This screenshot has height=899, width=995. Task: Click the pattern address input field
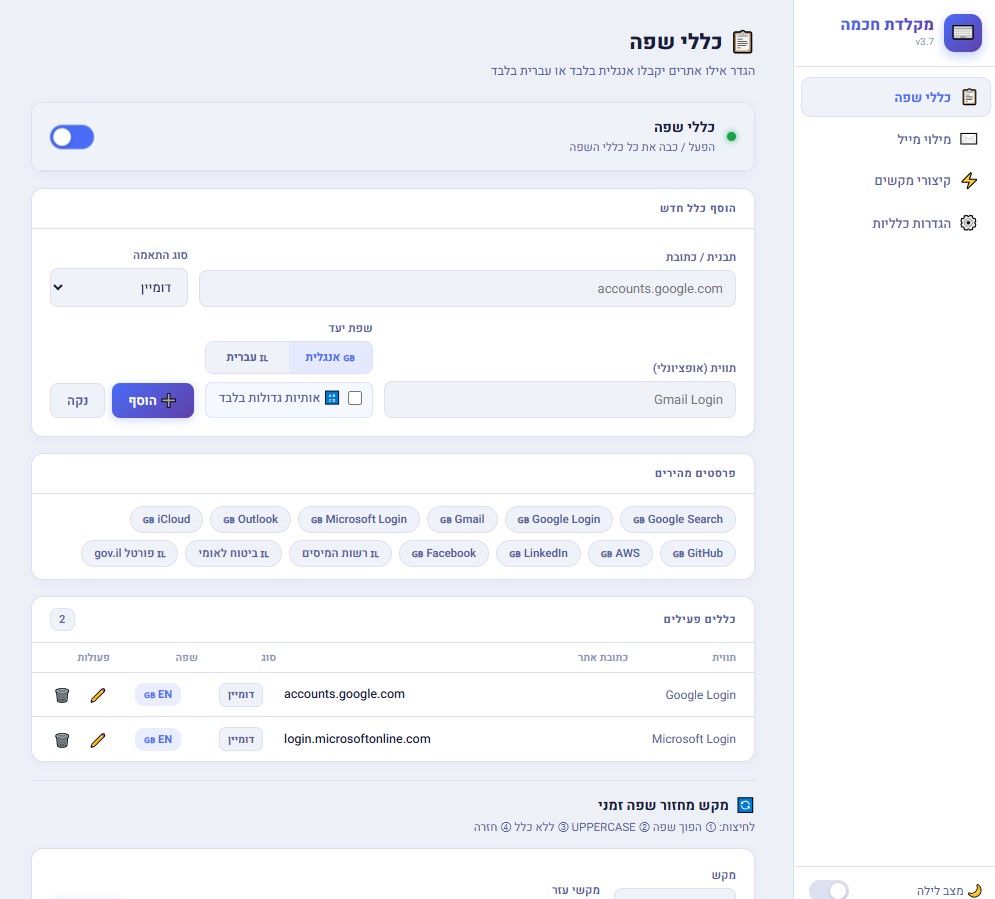(x=467, y=289)
